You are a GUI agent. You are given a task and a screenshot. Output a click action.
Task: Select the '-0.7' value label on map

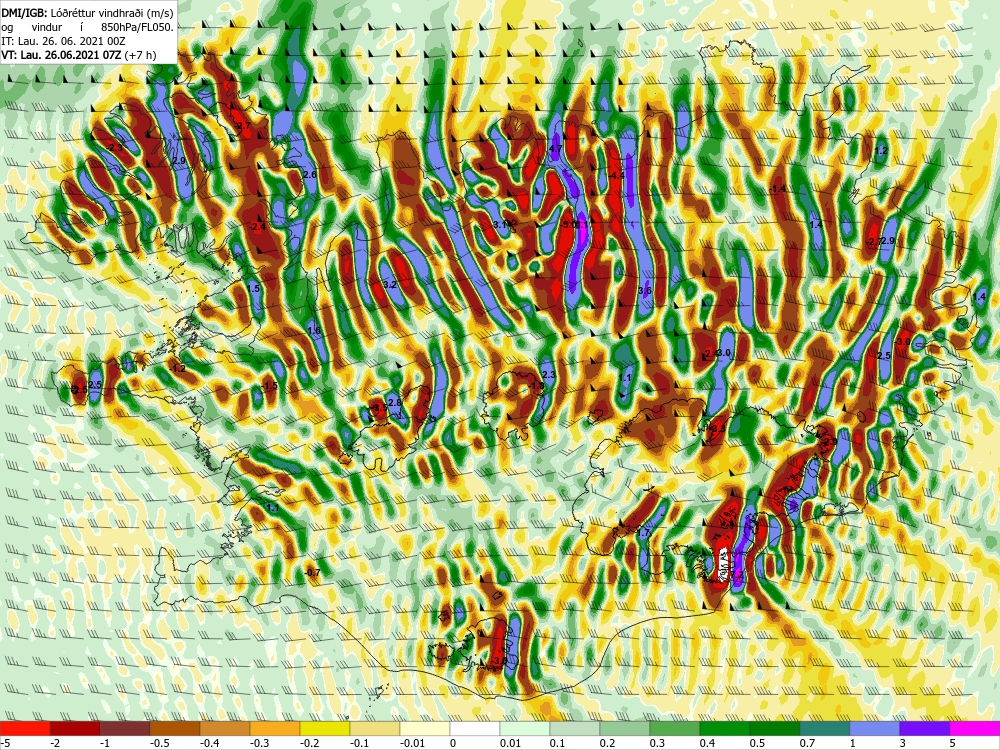pos(312,573)
